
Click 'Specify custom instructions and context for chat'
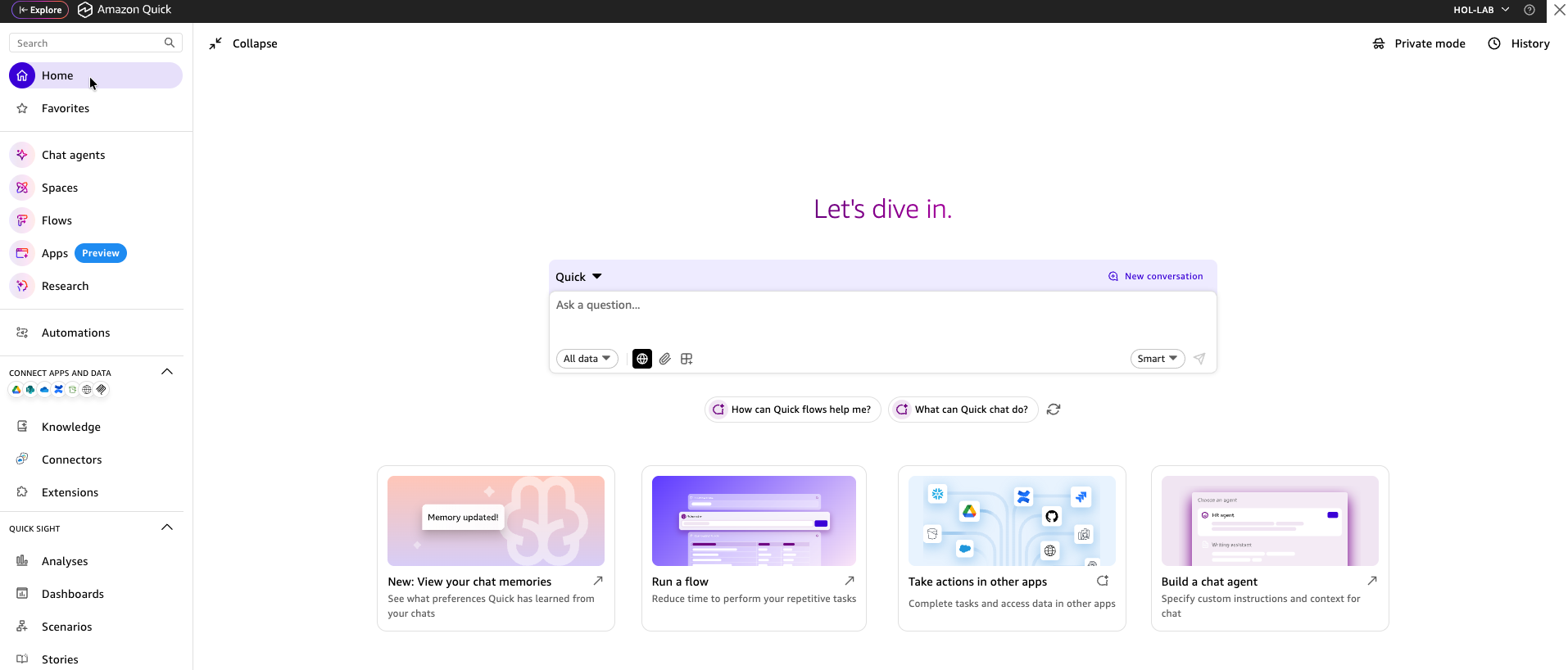tap(1261, 606)
